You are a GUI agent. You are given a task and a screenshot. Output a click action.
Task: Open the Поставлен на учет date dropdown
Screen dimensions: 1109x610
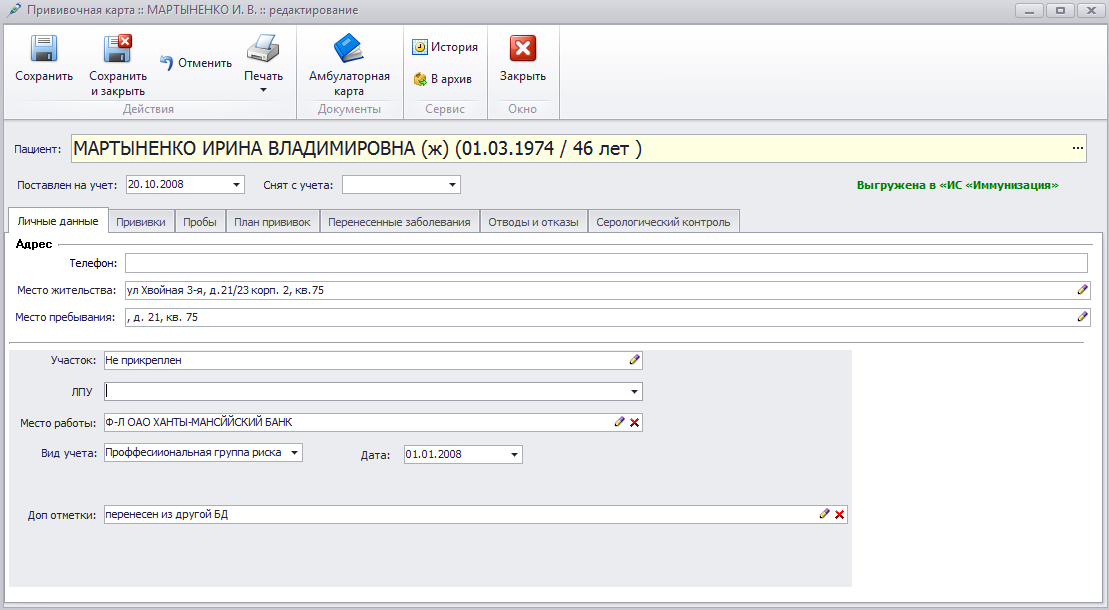pos(236,185)
